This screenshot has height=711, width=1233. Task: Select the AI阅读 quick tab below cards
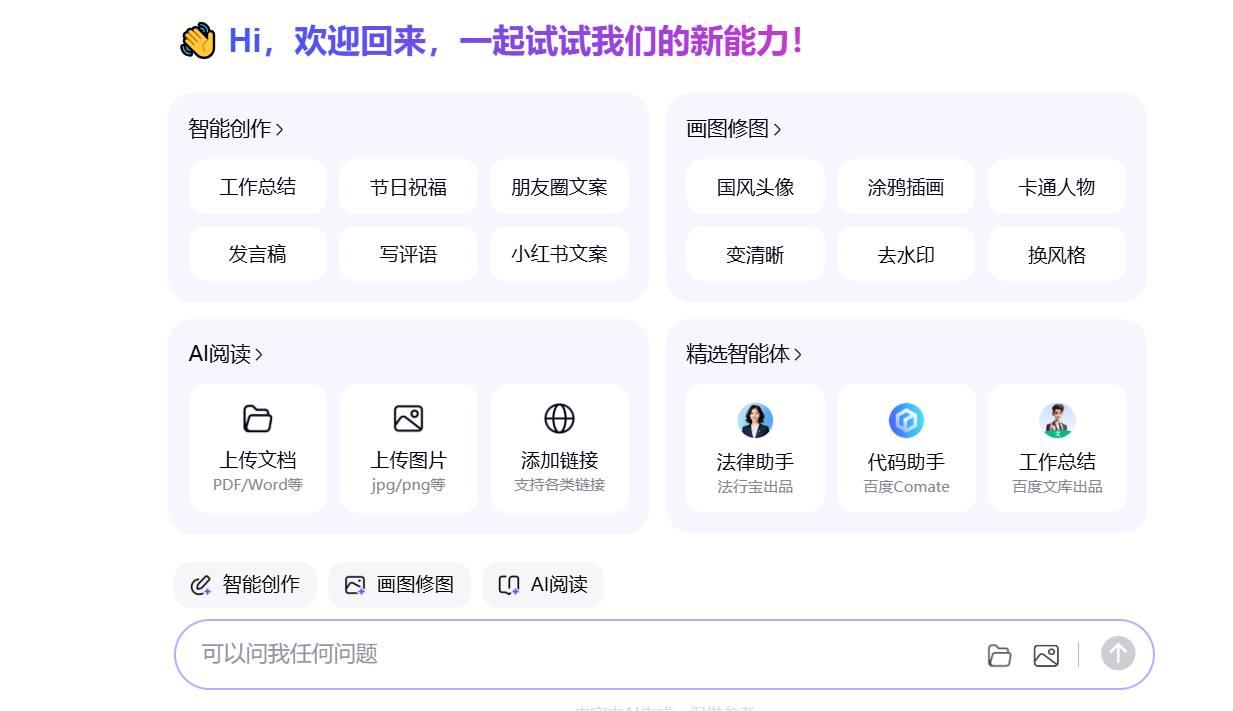[543, 585]
